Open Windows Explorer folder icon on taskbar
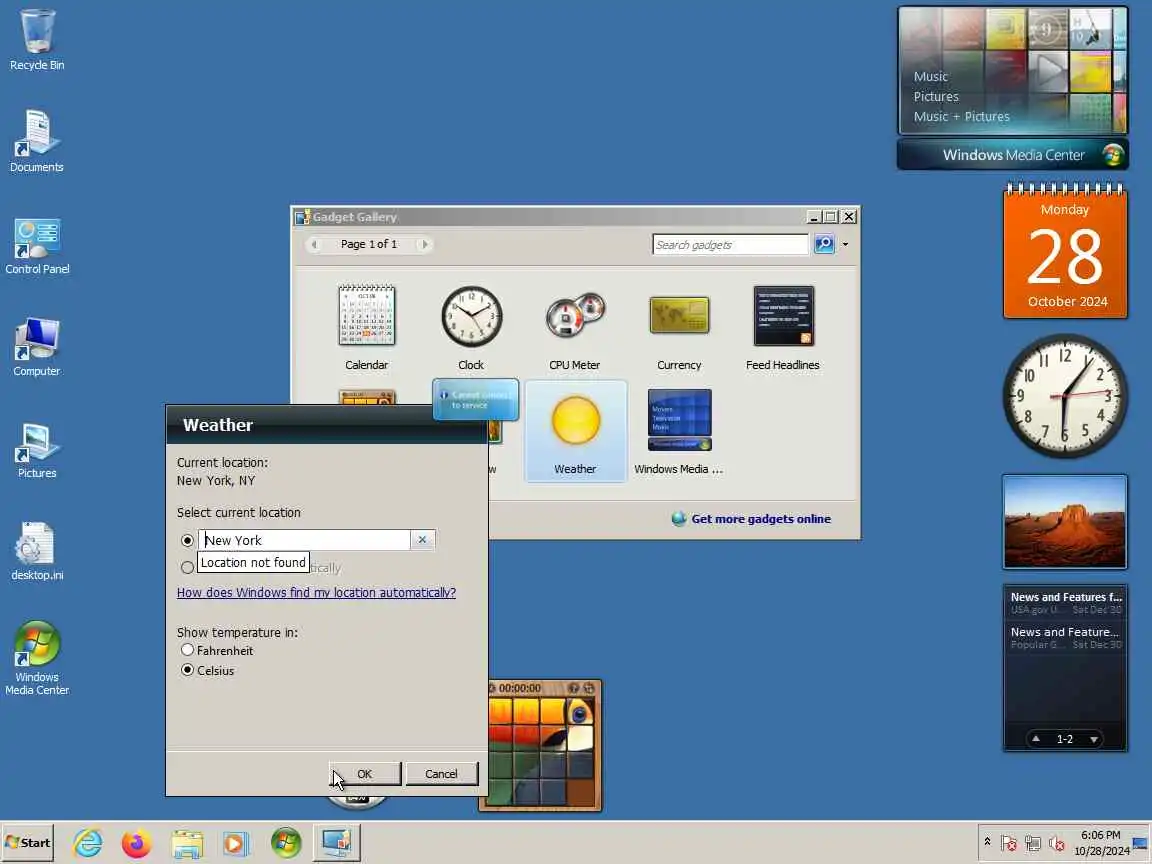The height and width of the screenshot is (864, 1152). point(187,843)
